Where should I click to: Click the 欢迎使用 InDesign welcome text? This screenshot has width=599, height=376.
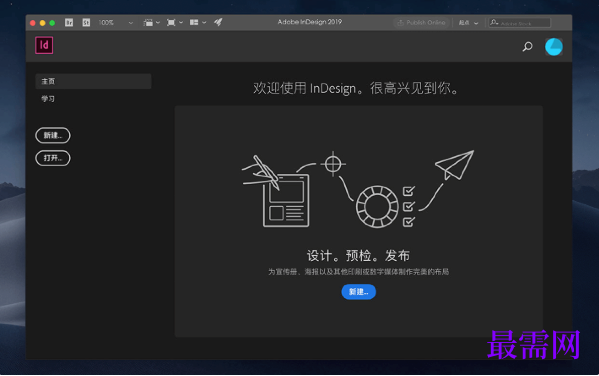[x=355, y=88]
